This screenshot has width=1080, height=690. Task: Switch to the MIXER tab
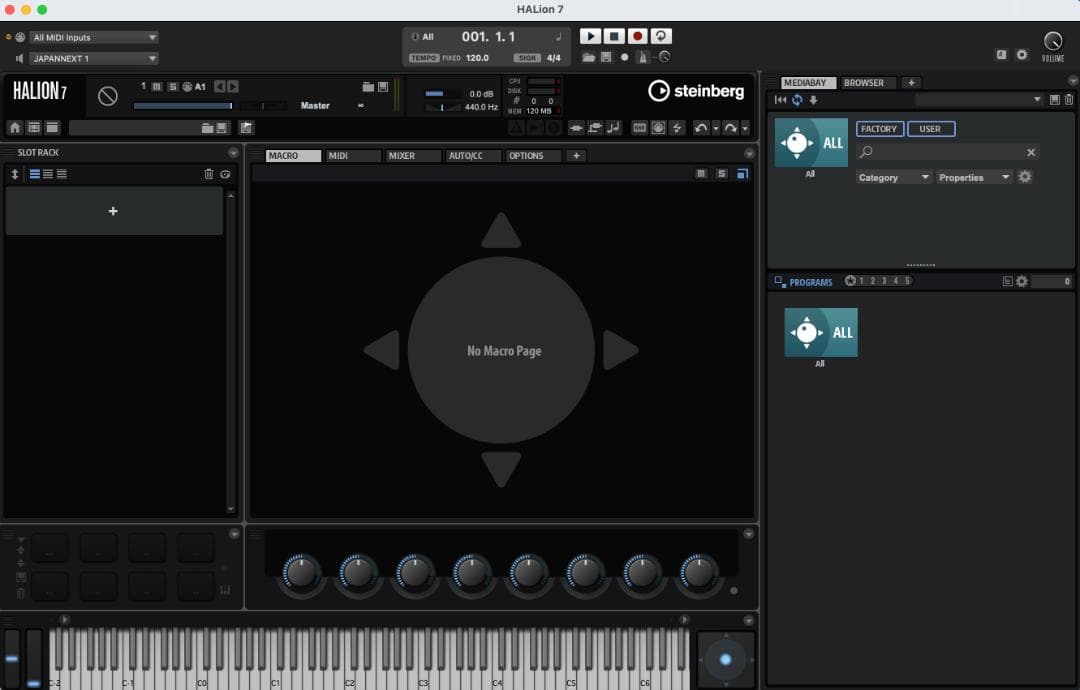click(412, 156)
